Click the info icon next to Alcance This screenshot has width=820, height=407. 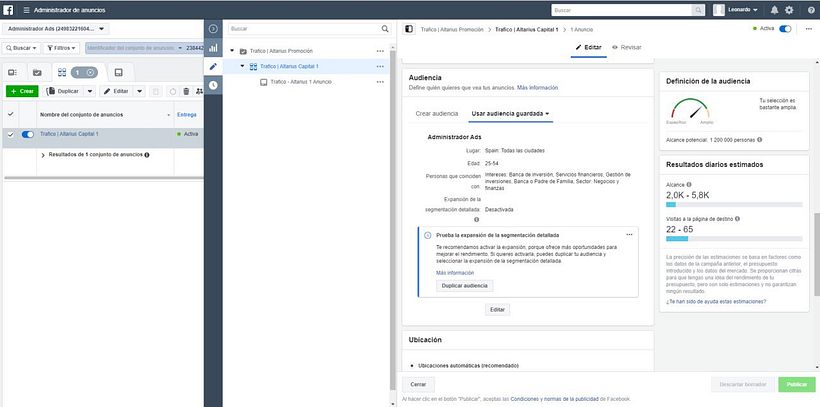pyautogui.click(x=689, y=184)
